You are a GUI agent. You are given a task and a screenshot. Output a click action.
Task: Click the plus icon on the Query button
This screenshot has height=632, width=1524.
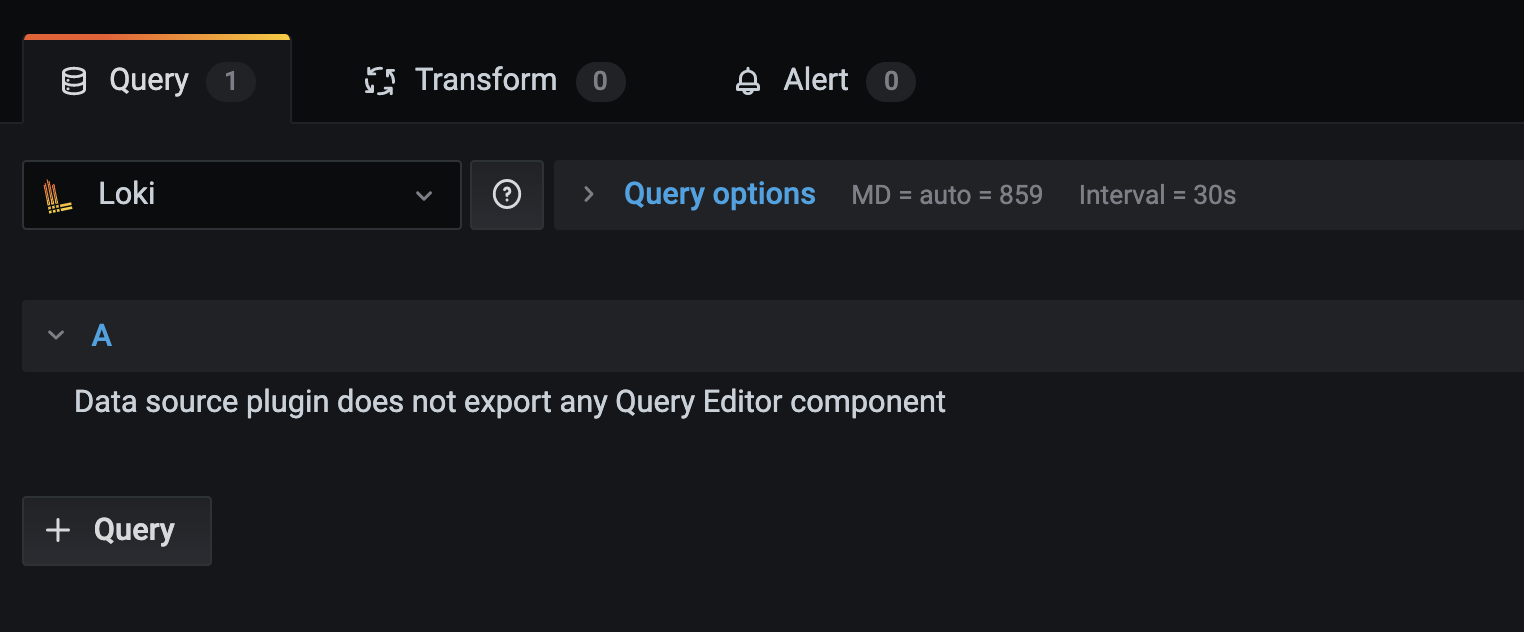[58, 530]
